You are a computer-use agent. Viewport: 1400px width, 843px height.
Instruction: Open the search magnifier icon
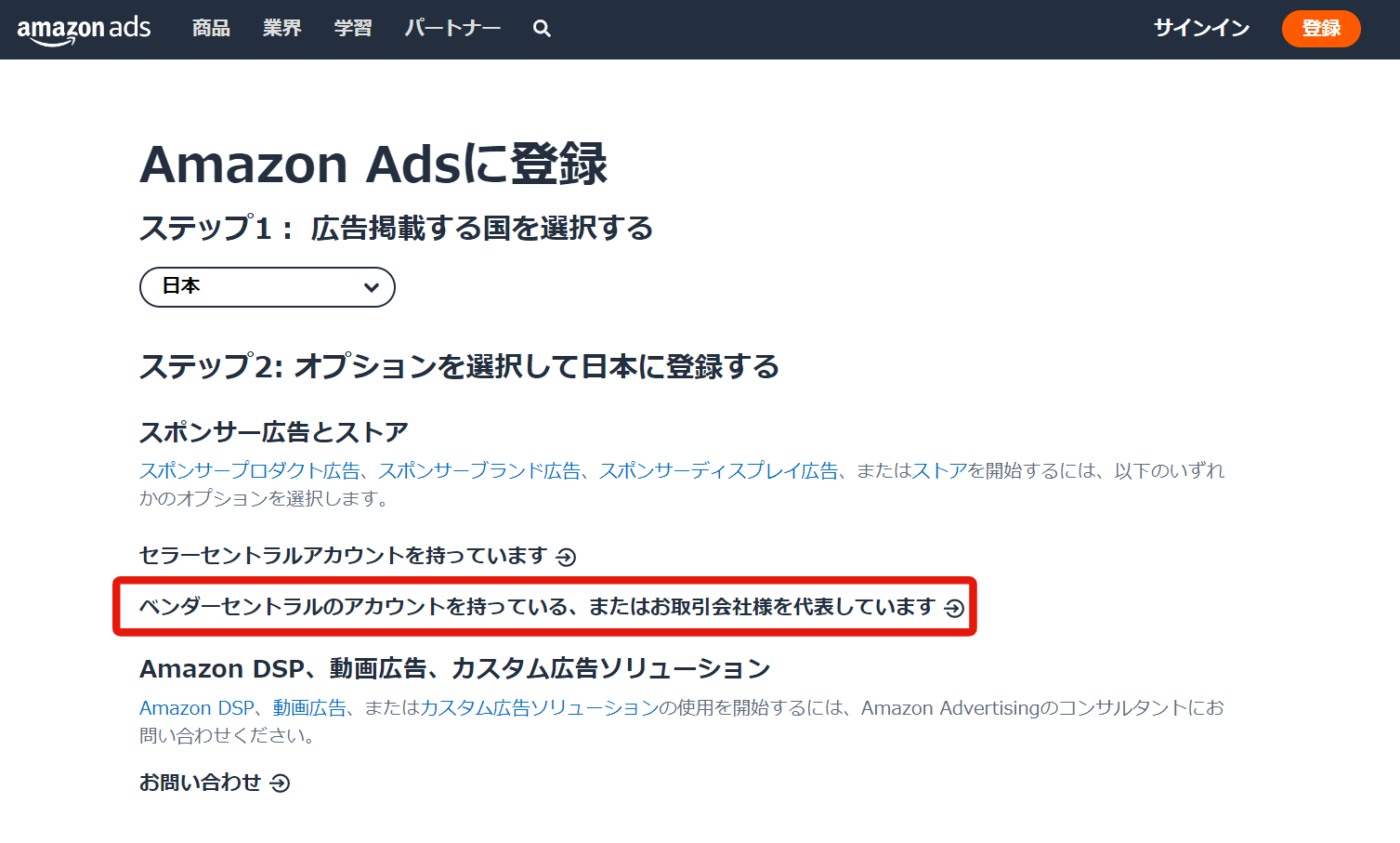[542, 29]
